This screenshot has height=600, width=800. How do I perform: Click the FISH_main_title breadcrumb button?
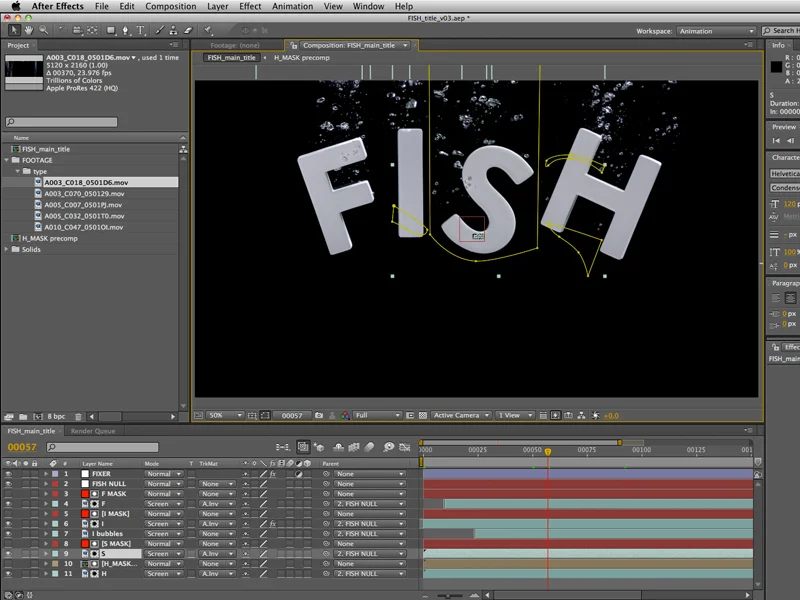(x=232, y=58)
